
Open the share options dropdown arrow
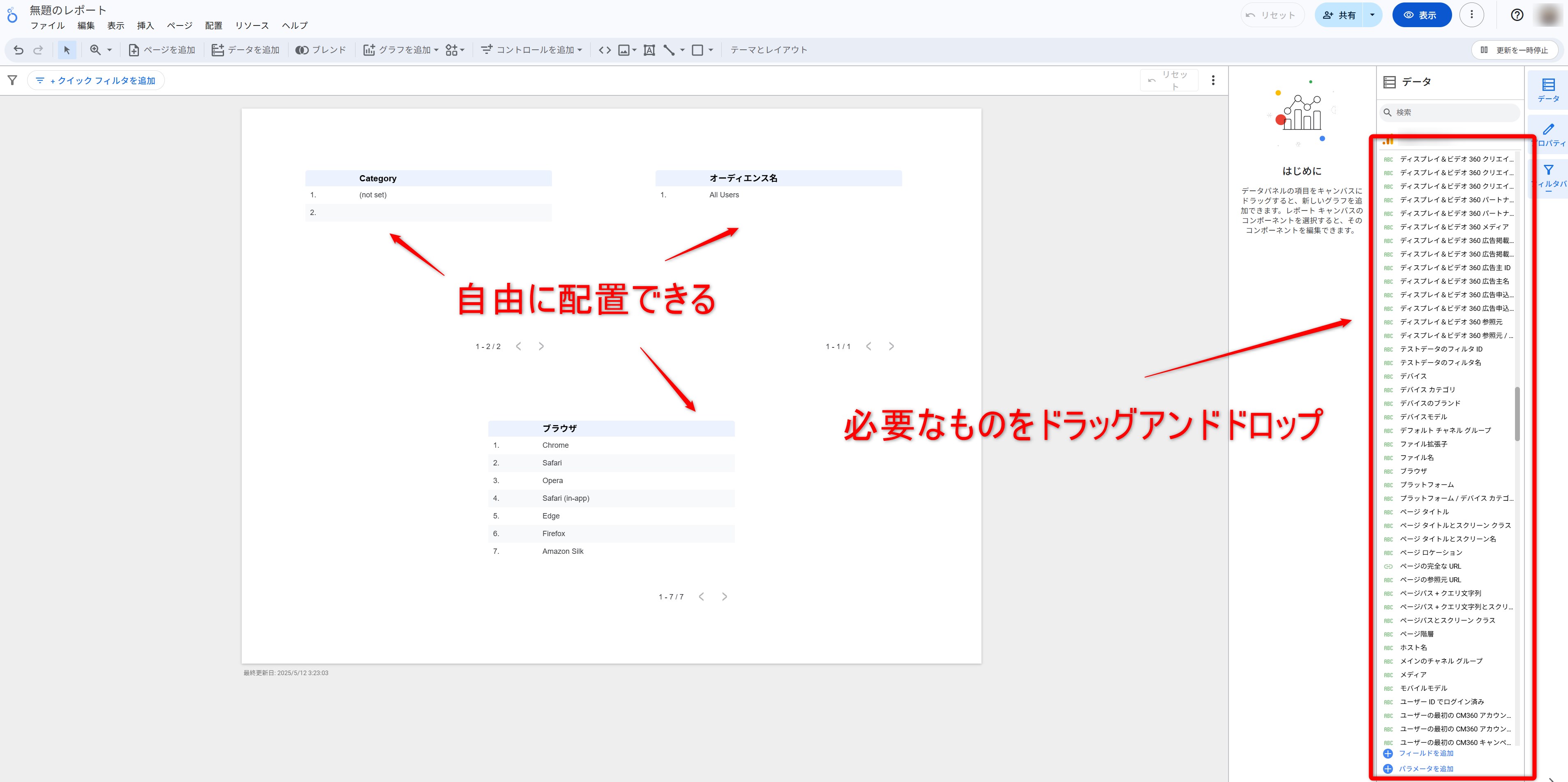[x=1372, y=15]
